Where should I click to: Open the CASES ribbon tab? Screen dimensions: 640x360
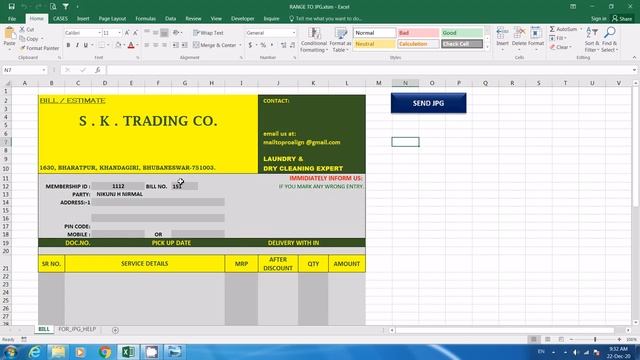click(x=60, y=18)
